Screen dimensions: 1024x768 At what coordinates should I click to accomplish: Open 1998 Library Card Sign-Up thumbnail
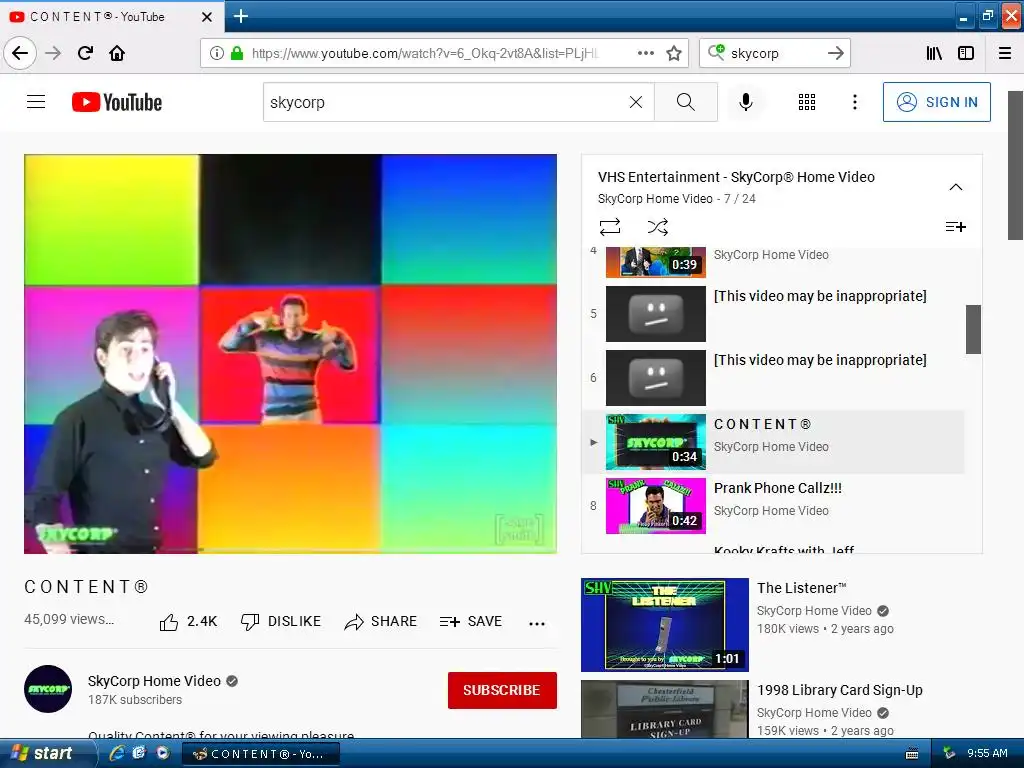pyautogui.click(x=665, y=710)
